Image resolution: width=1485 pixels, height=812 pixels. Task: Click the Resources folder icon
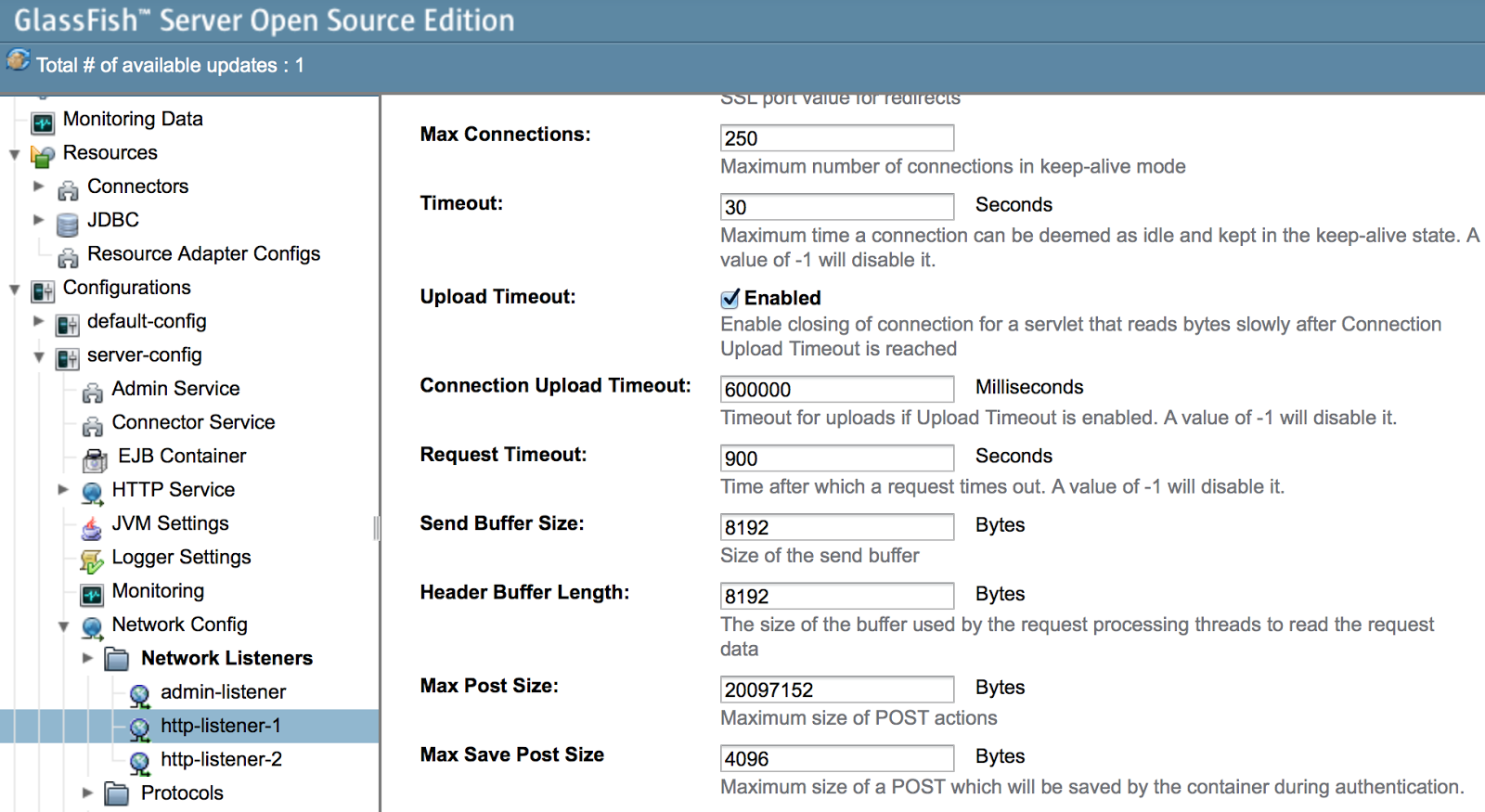(43, 156)
